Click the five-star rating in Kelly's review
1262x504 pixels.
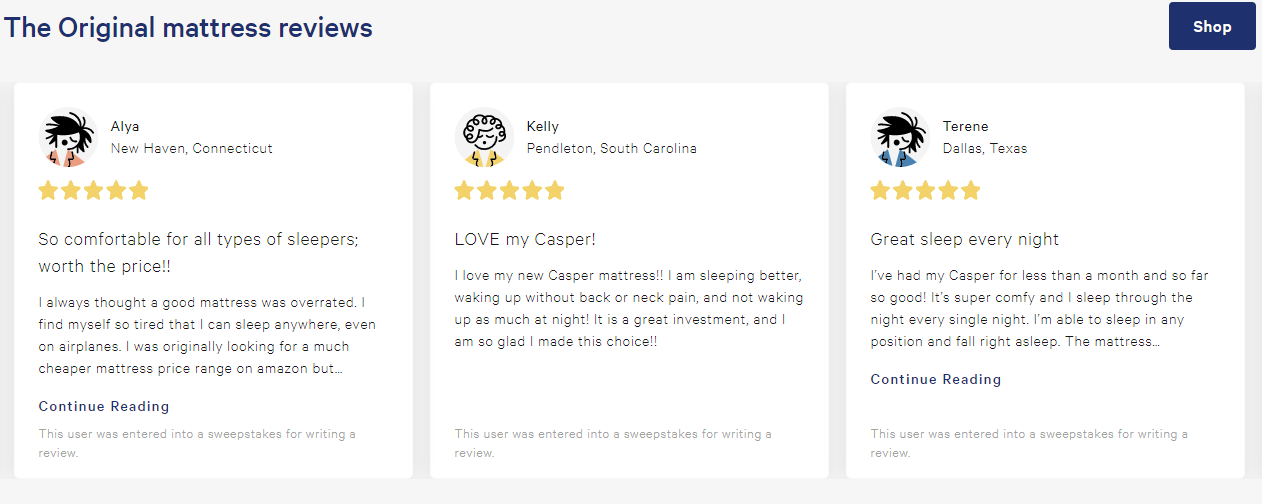pos(509,190)
